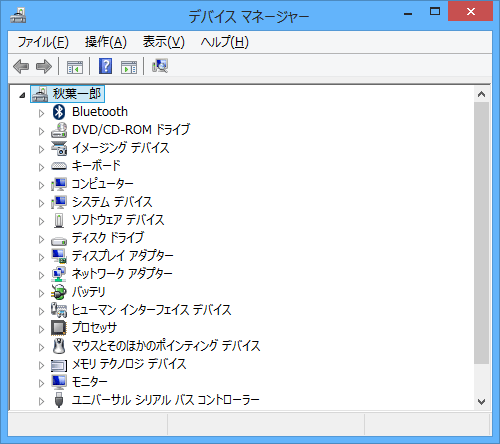Open the 表示(V) menu

[164, 42]
